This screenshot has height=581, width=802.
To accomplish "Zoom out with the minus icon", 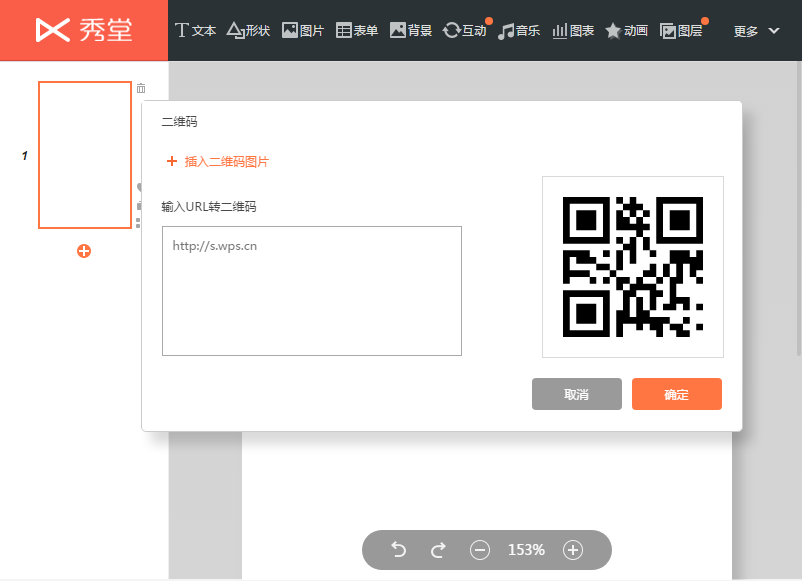I will [480, 550].
